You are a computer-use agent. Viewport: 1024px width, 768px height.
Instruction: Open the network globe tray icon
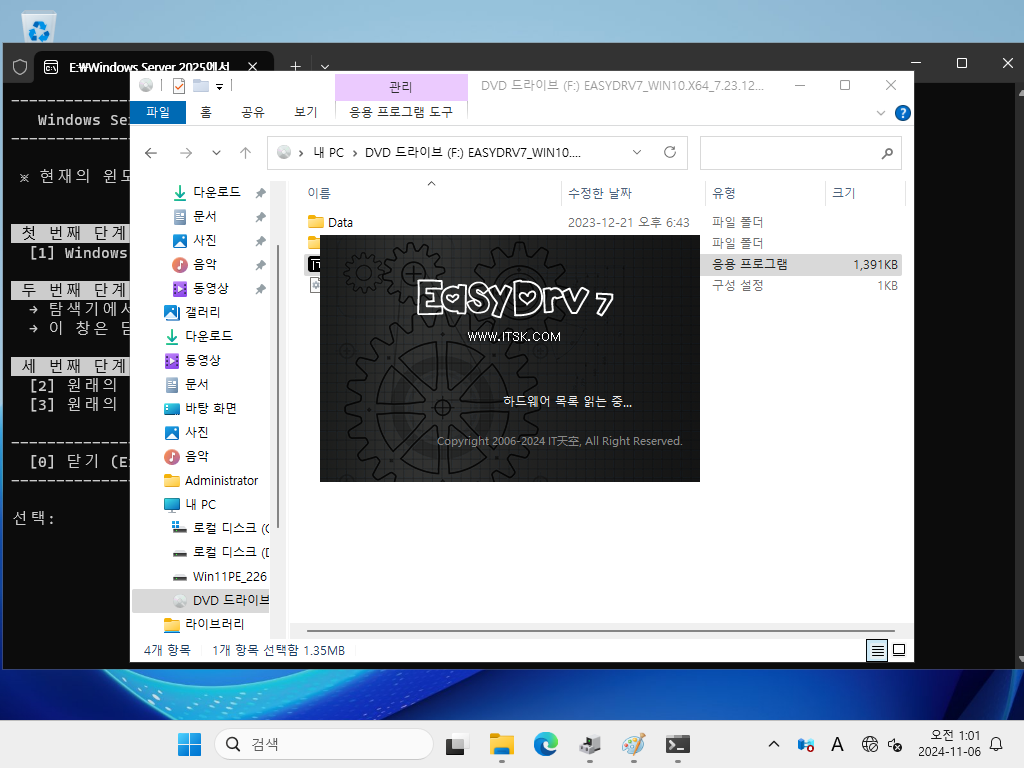pos(869,744)
